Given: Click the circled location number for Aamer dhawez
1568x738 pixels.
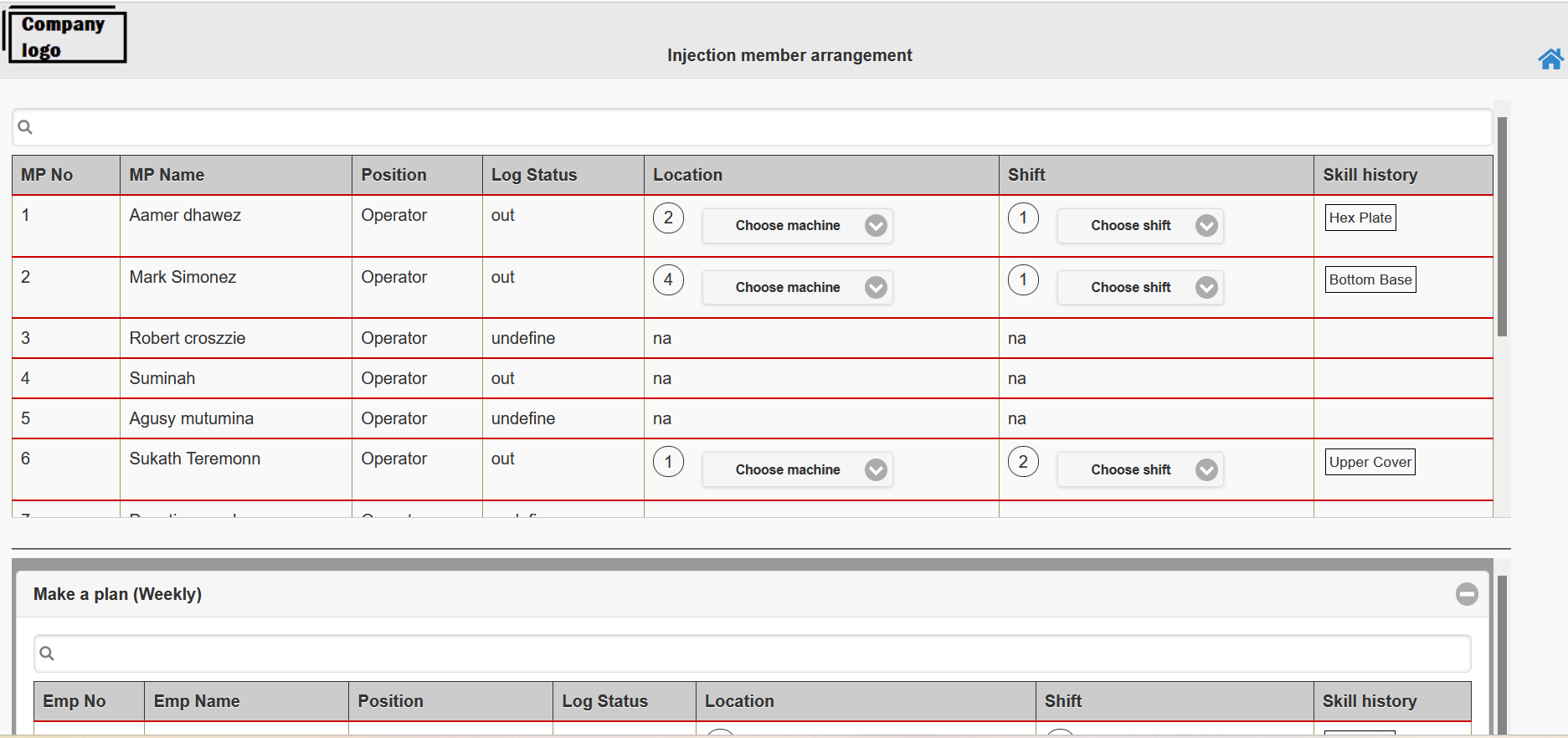Looking at the screenshot, I should [x=668, y=218].
